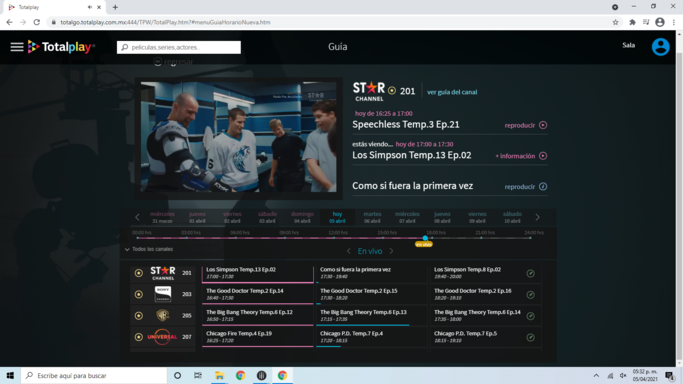
Task: Select Chicago P.D. Temp.7 Ep.4 cell
Action: coord(371,337)
